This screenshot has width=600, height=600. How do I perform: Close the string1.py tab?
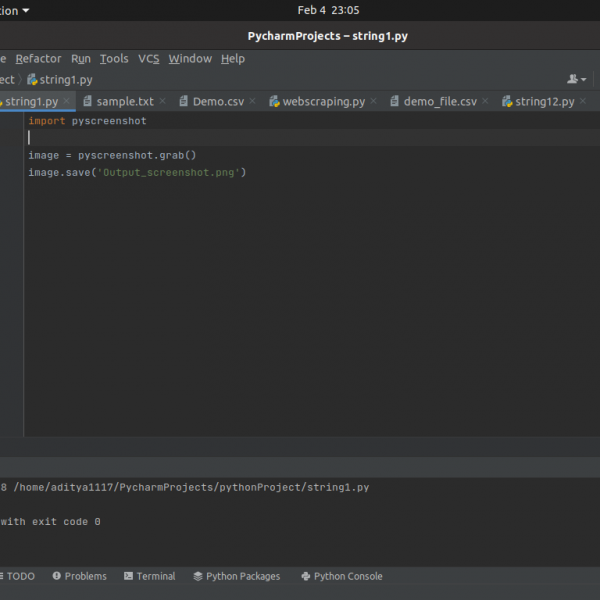click(x=67, y=101)
